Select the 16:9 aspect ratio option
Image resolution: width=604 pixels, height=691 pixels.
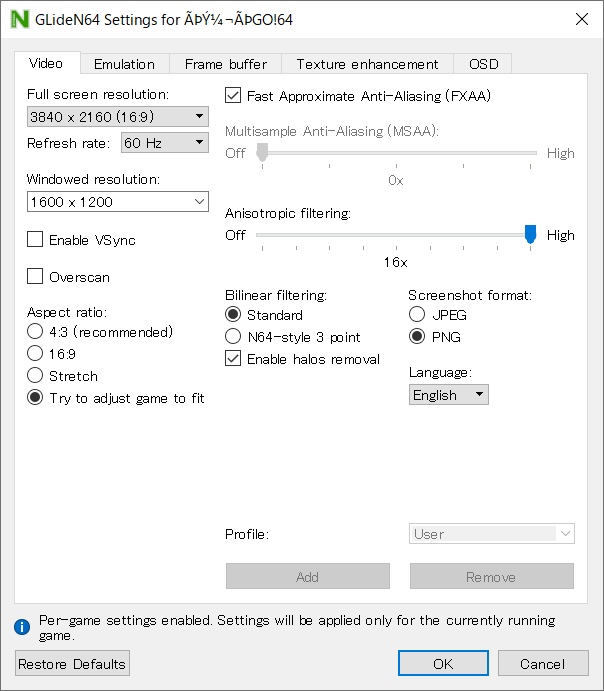tap(36, 354)
